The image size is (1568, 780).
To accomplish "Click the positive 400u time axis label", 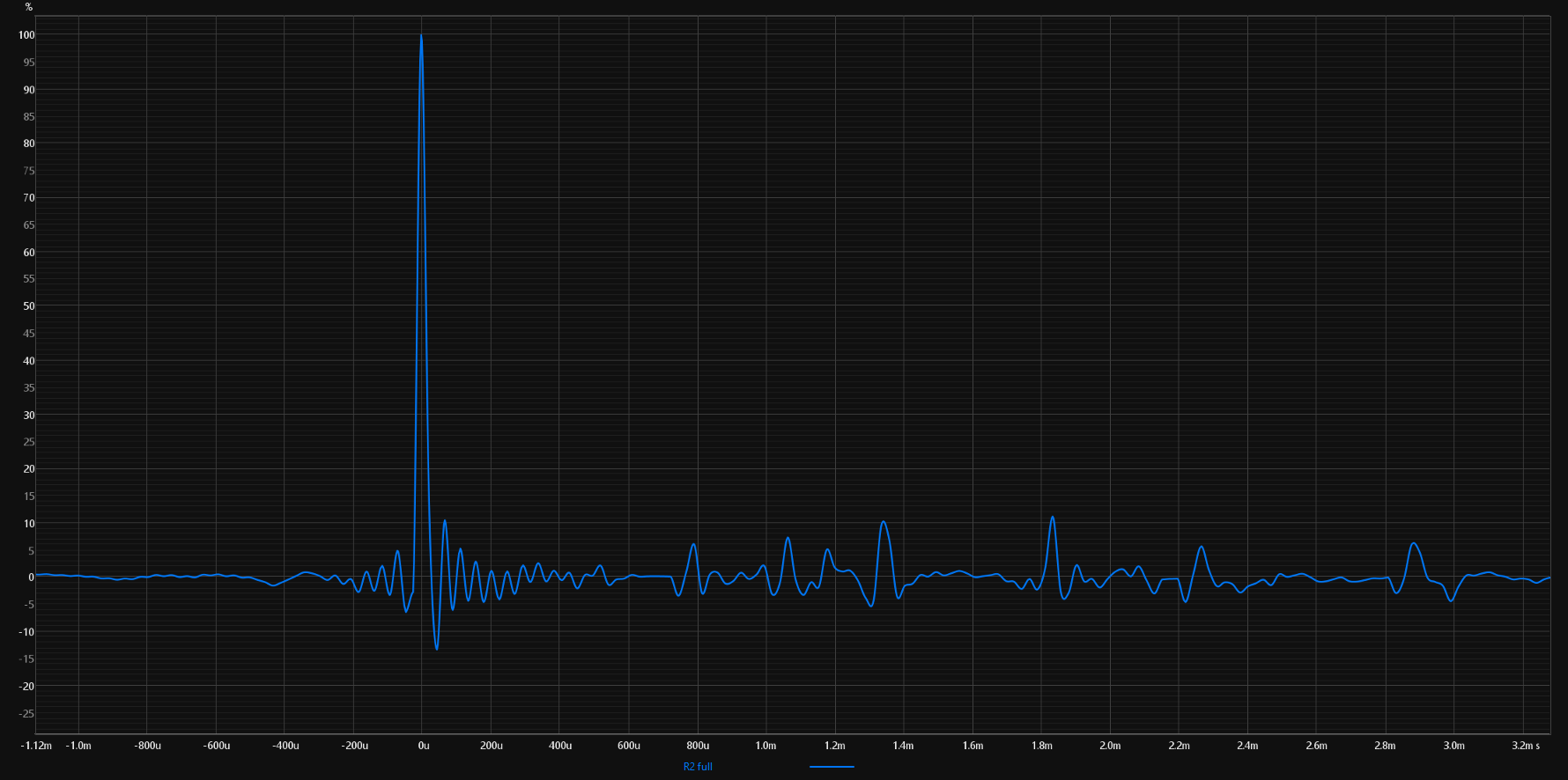I will click(560, 746).
